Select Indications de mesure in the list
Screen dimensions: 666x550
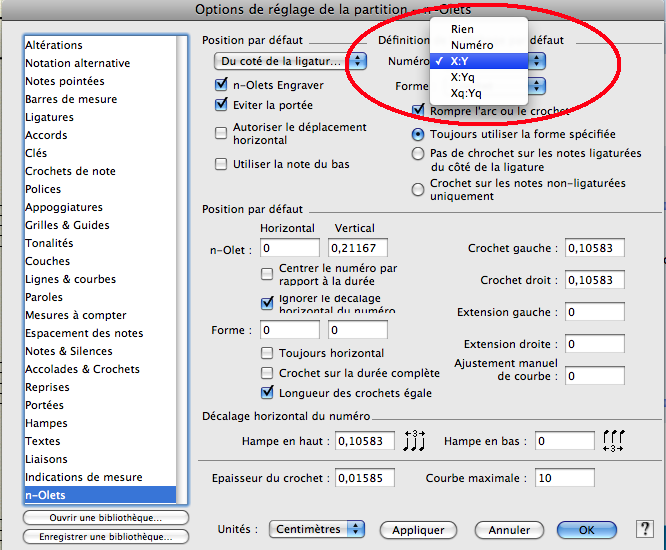click(84, 477)
